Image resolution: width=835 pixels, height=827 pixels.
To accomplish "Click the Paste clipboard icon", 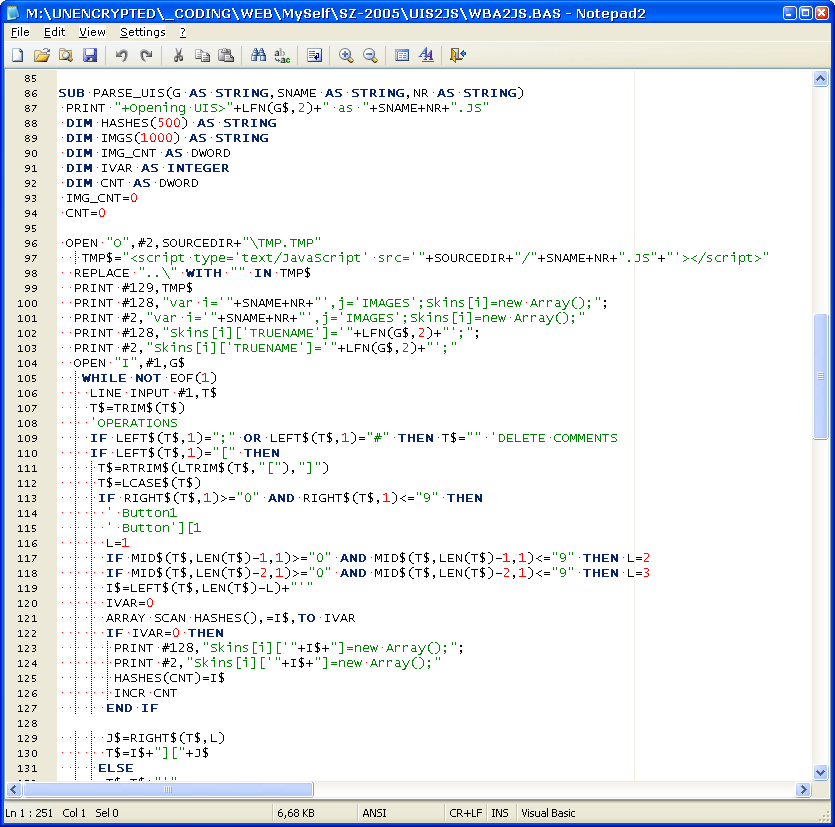I will pyautogui.click(x=226, y=55).
